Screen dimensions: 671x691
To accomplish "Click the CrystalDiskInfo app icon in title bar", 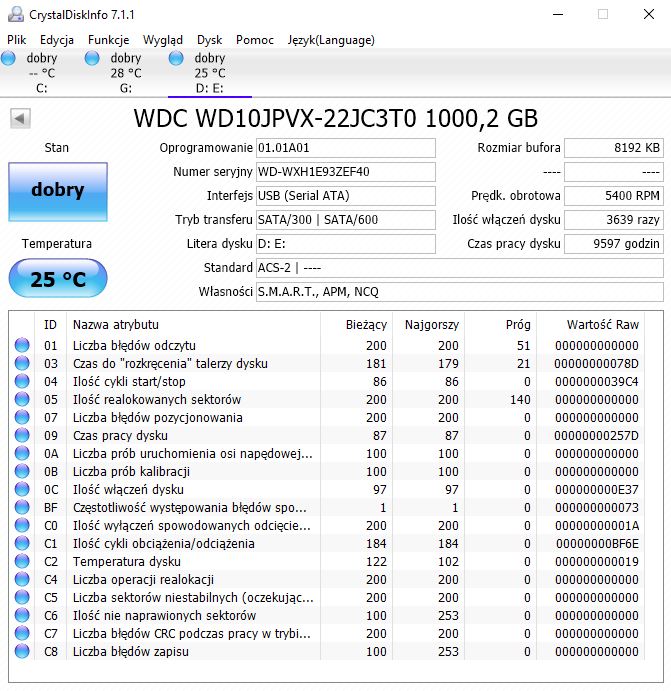I will pos(16,15).
